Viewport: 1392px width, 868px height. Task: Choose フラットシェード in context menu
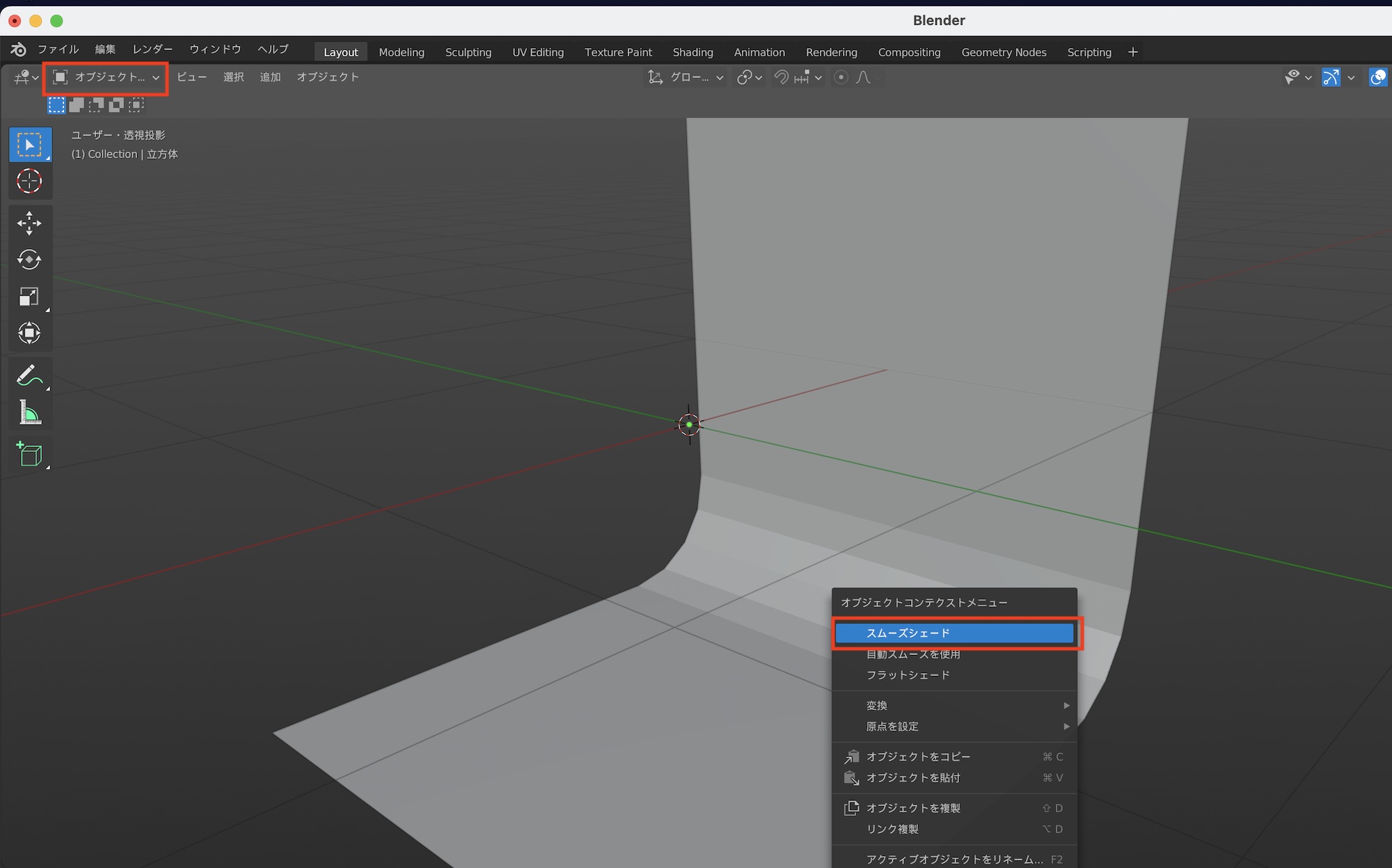click(908, 675)
